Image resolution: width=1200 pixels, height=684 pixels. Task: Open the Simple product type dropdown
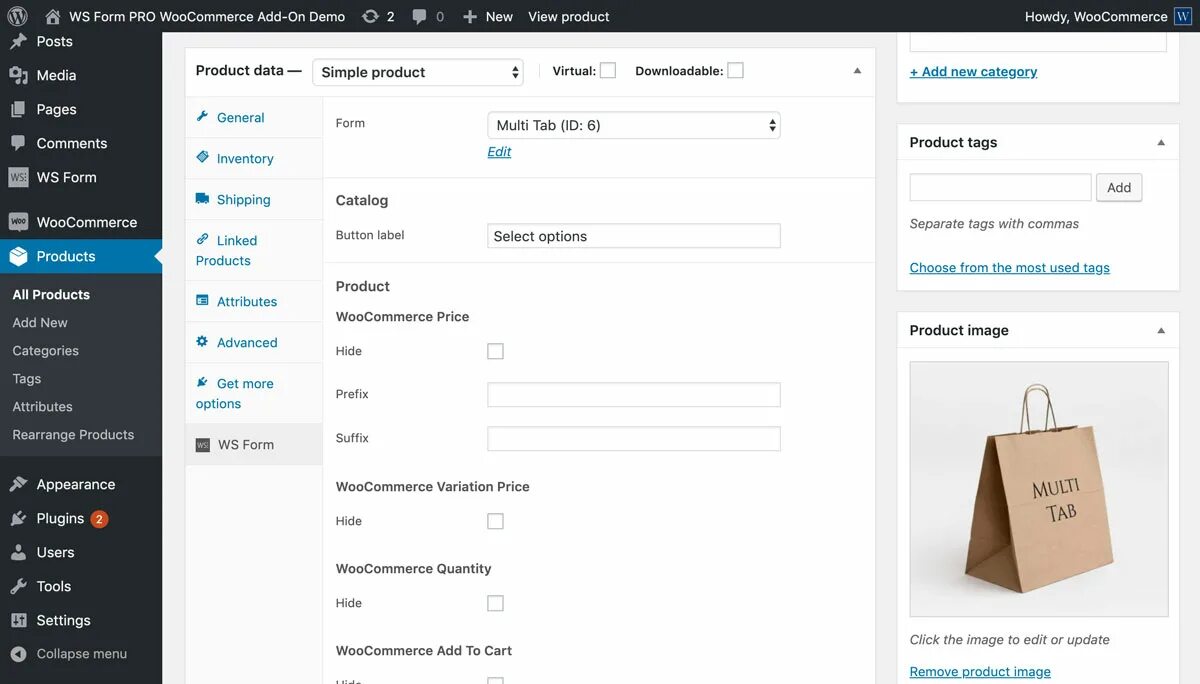(x=418, y=71)
